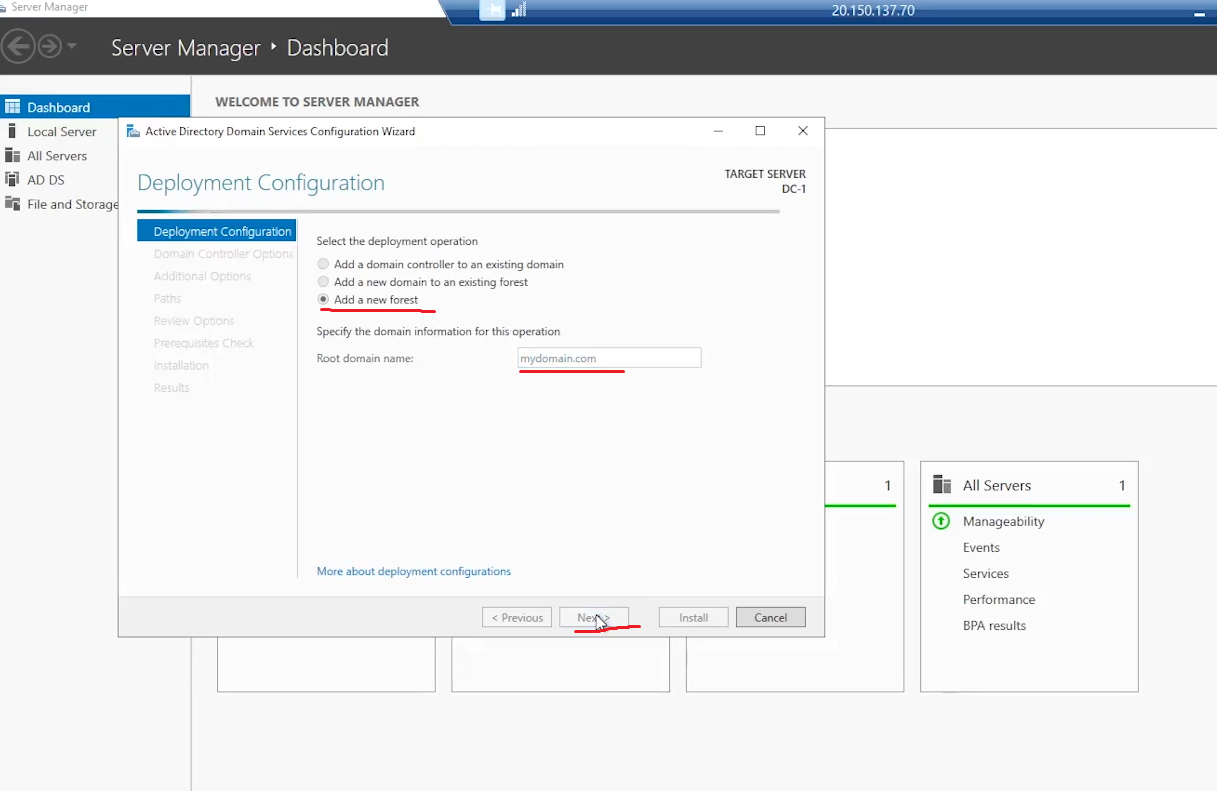Select Add a domain controller to existing domain
Image resolution: width=1217 pixels, height=791 pixels.
(x=440, y=264)
